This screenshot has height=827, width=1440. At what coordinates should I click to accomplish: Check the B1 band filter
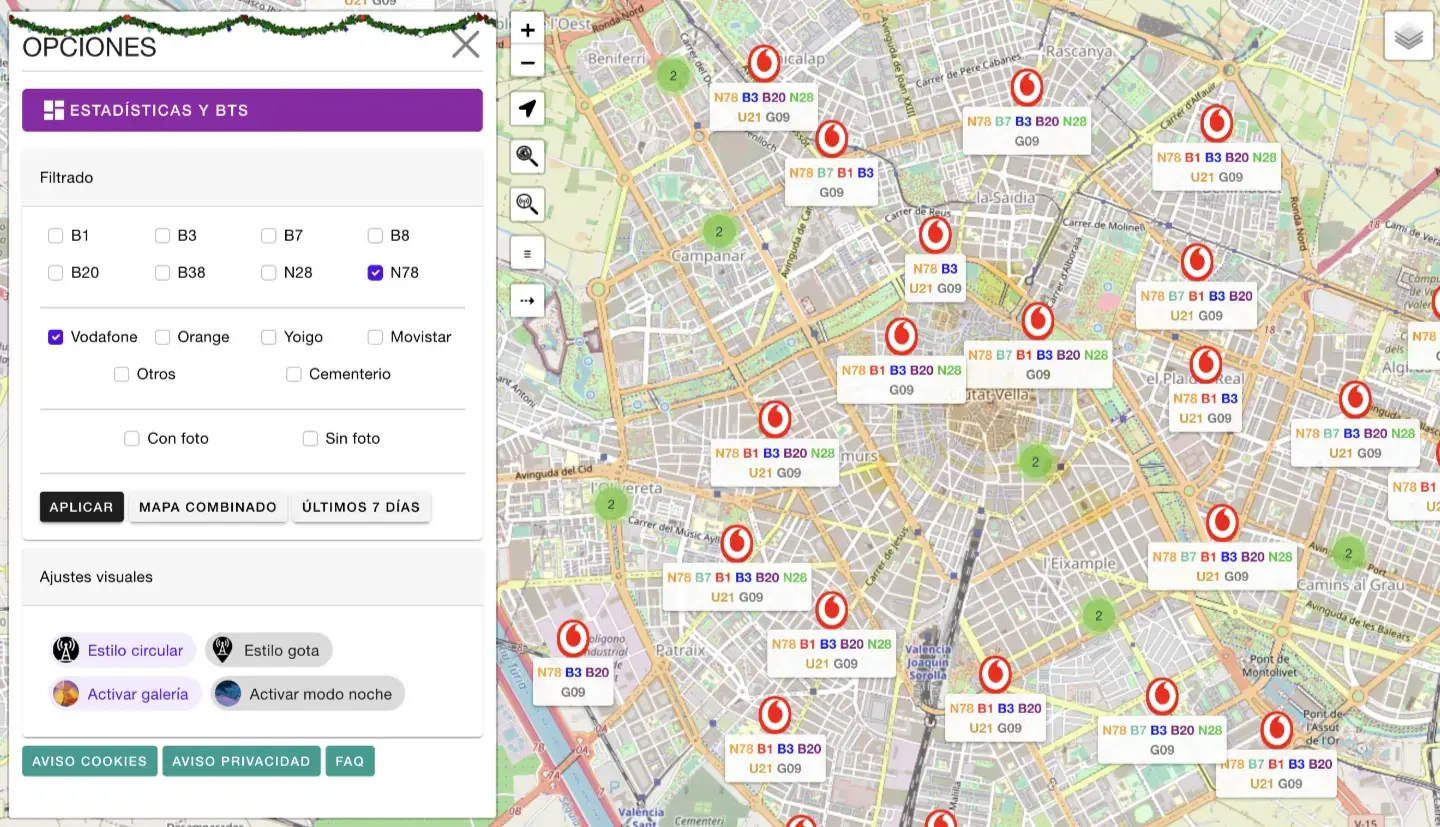click(x=56, y=236)
